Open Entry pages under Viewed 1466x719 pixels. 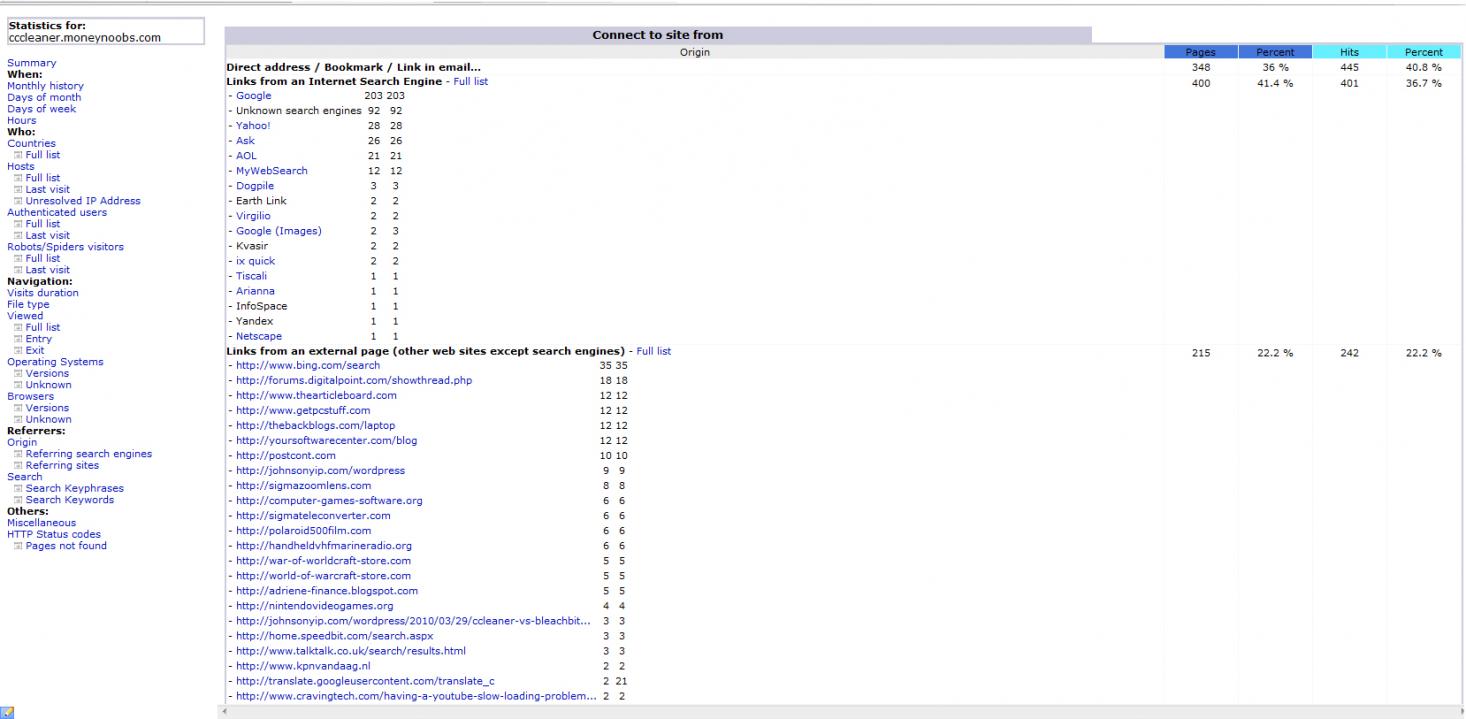[39, 339]
